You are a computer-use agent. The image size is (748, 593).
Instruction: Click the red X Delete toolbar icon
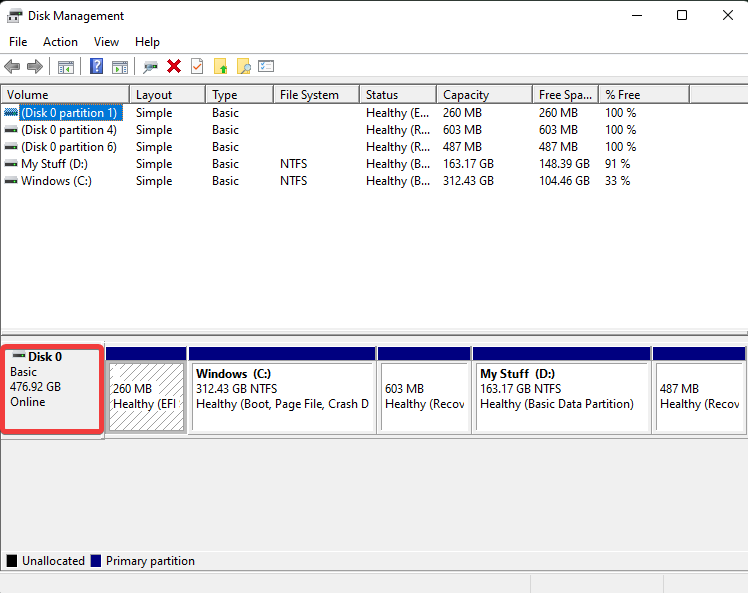coord(174,67)
